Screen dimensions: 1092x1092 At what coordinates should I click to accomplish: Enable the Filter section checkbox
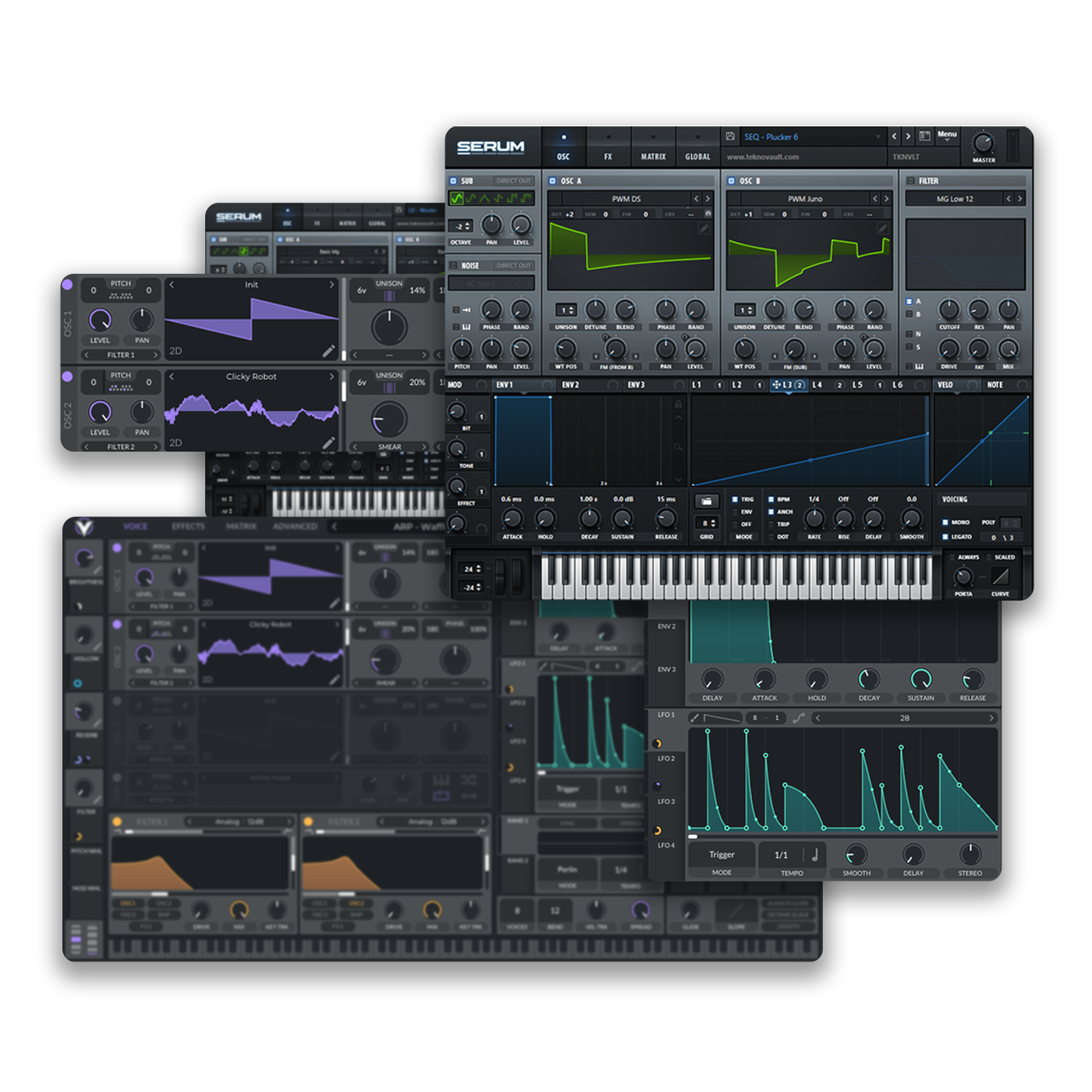tap(910, 181)
